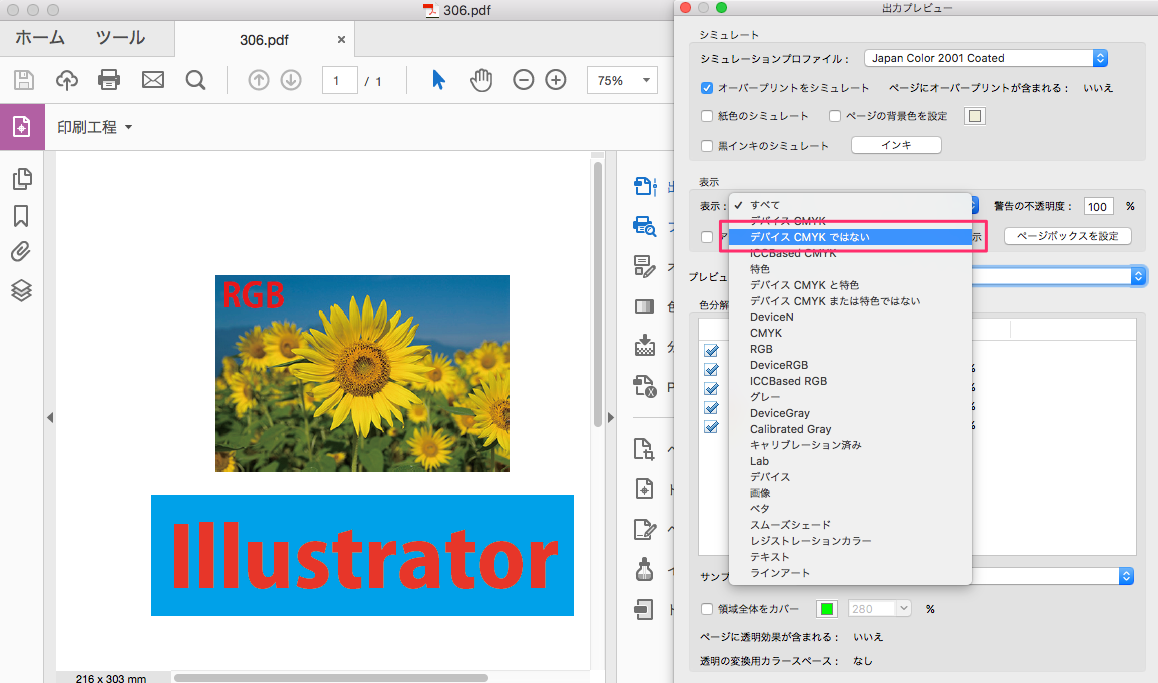
Task: Collapse right tools pane arrow
Action: coord(611,418)
